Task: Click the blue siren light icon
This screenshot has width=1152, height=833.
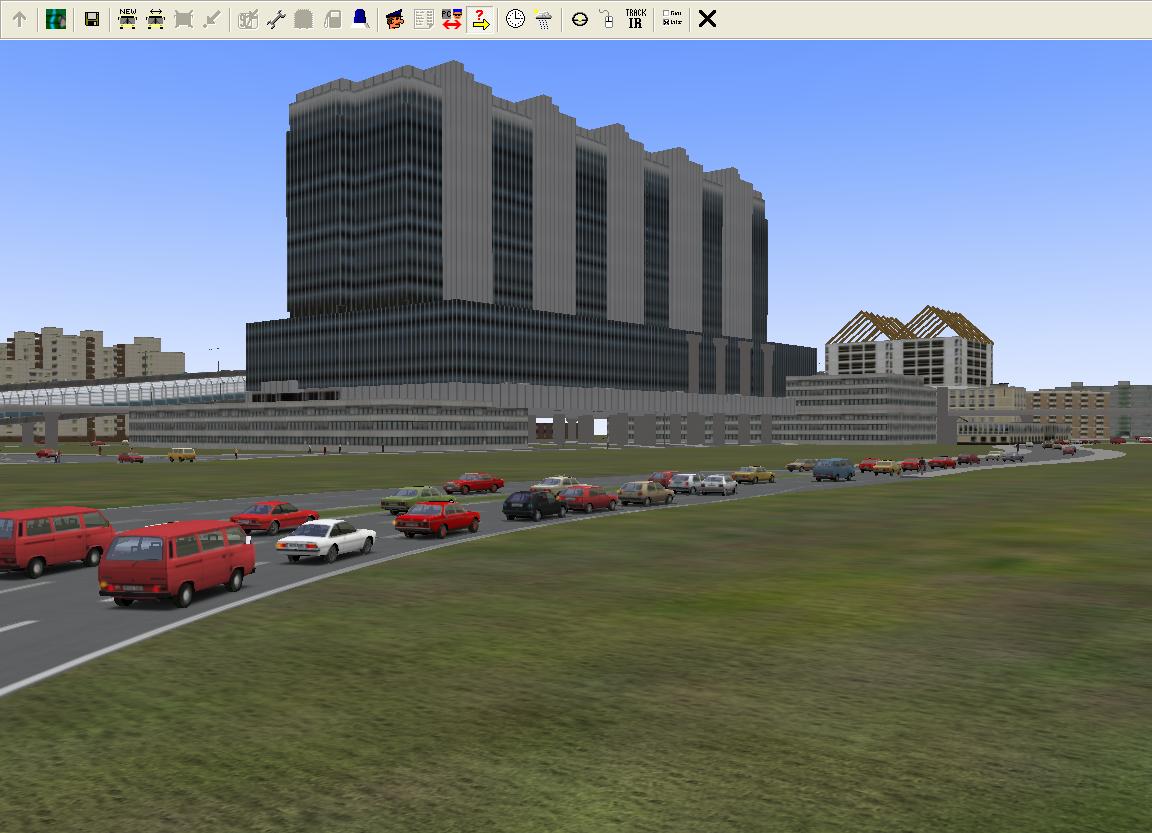Action: pos(361,19)
